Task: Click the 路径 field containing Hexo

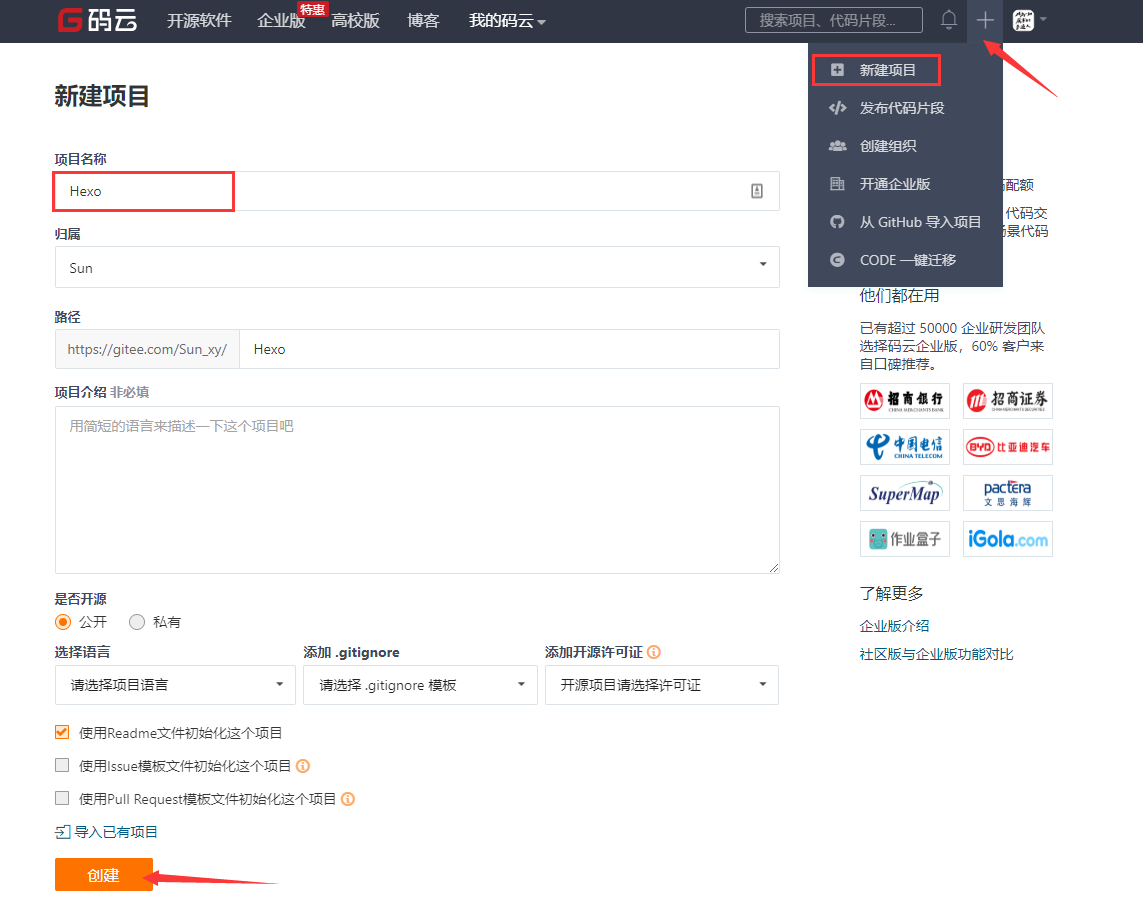Action: click(509, 349)
